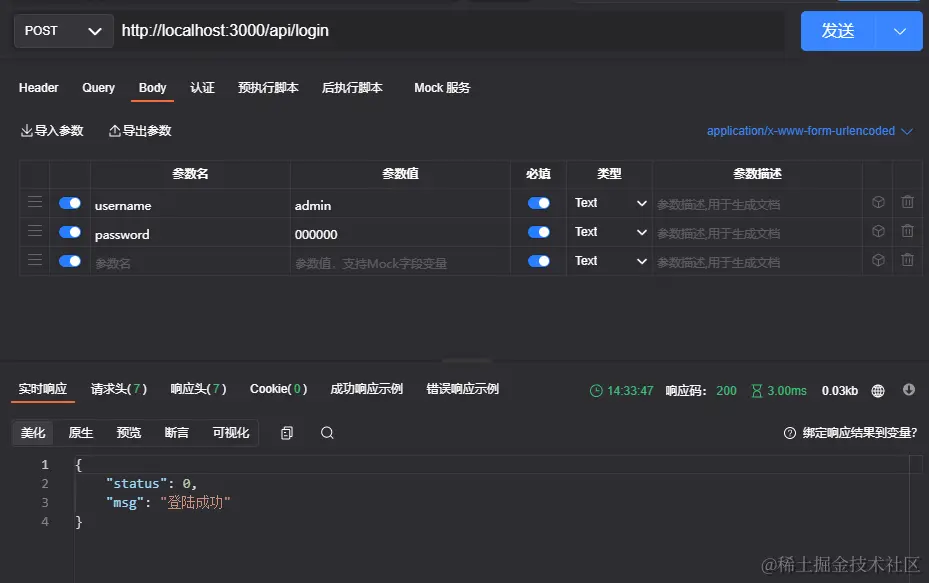Open the Mock variable picker for username row
Screen dimensions: 929x583
tap(878, 201)
